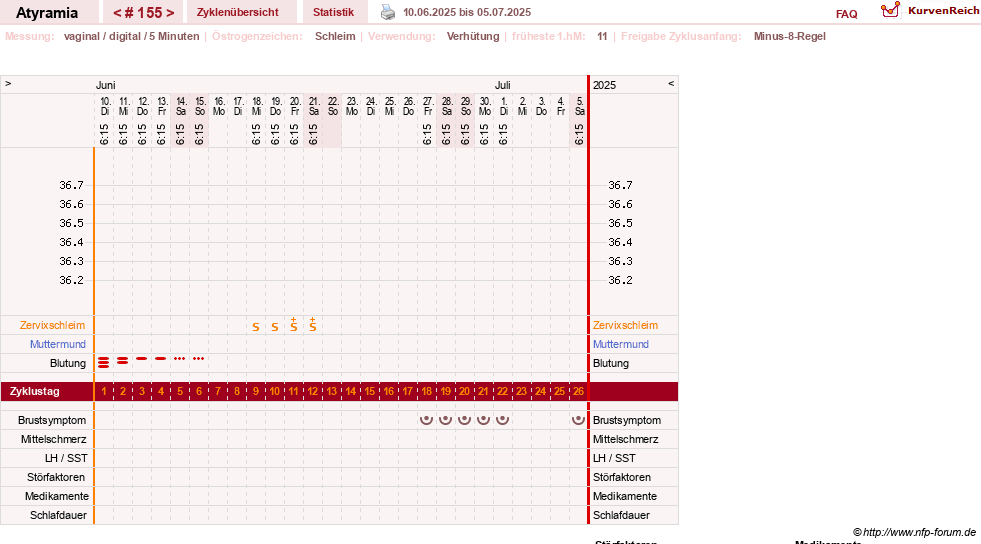Click the 6:15 time under 27. Fr
Image resolution: width=981 pixels, height=544 pixels.
[427, 134]
